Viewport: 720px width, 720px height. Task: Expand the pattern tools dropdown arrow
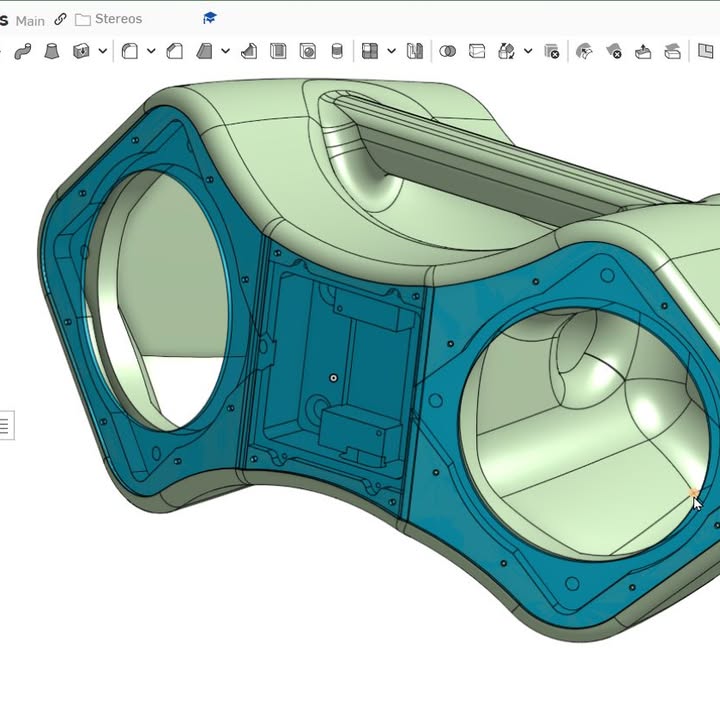pyautogui.click(x=391, y=51)
